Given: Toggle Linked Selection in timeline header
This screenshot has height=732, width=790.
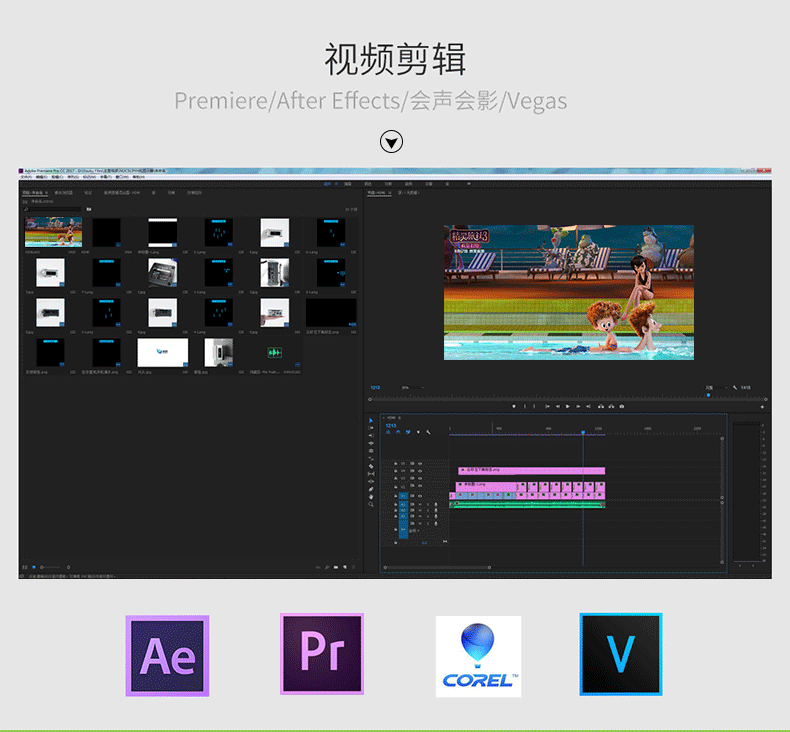Looking at the screenshot, I should 408,432.
